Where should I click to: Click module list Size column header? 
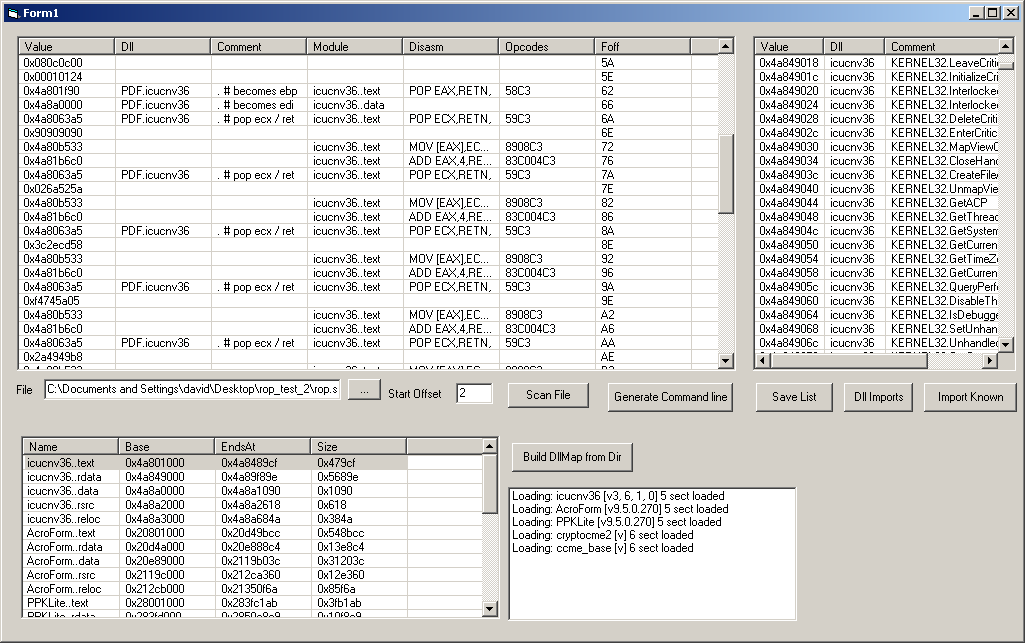tap(359, 446)
